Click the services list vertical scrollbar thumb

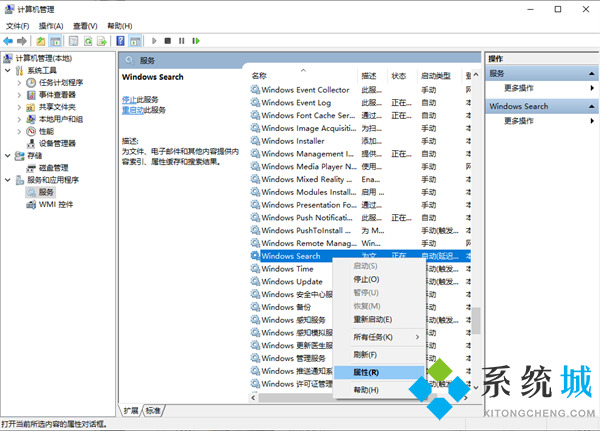pyautogui.click(x=476, y=321)
